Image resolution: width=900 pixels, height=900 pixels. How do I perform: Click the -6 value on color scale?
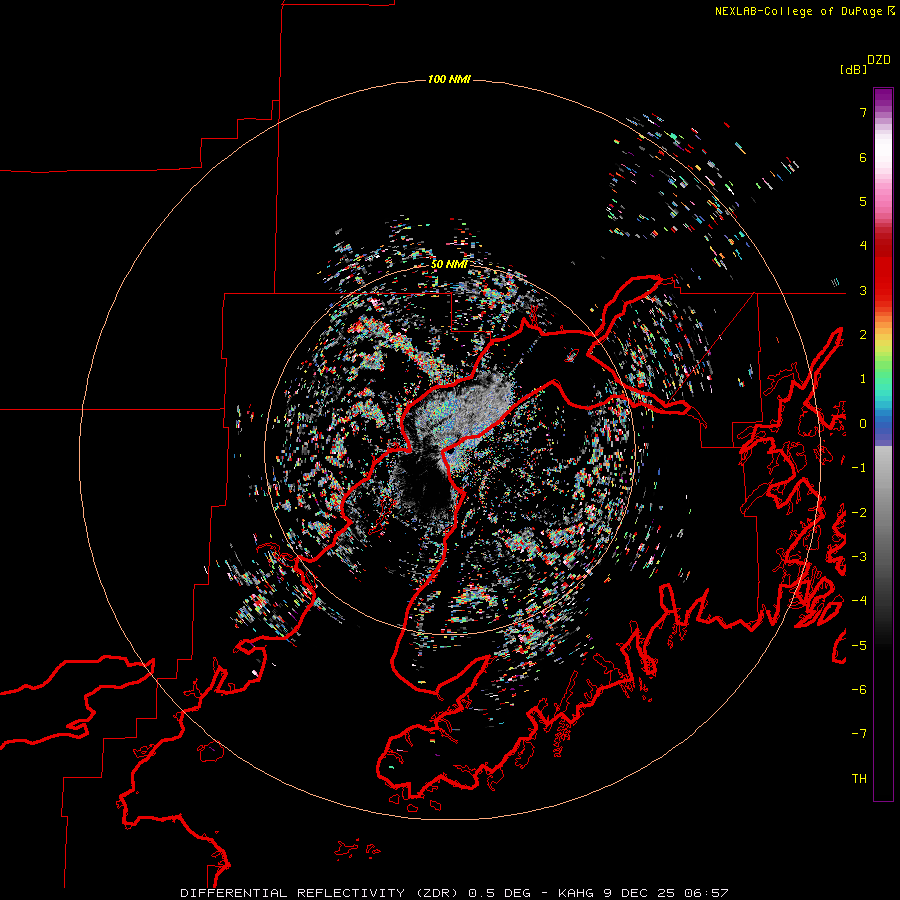coord(859,690)
